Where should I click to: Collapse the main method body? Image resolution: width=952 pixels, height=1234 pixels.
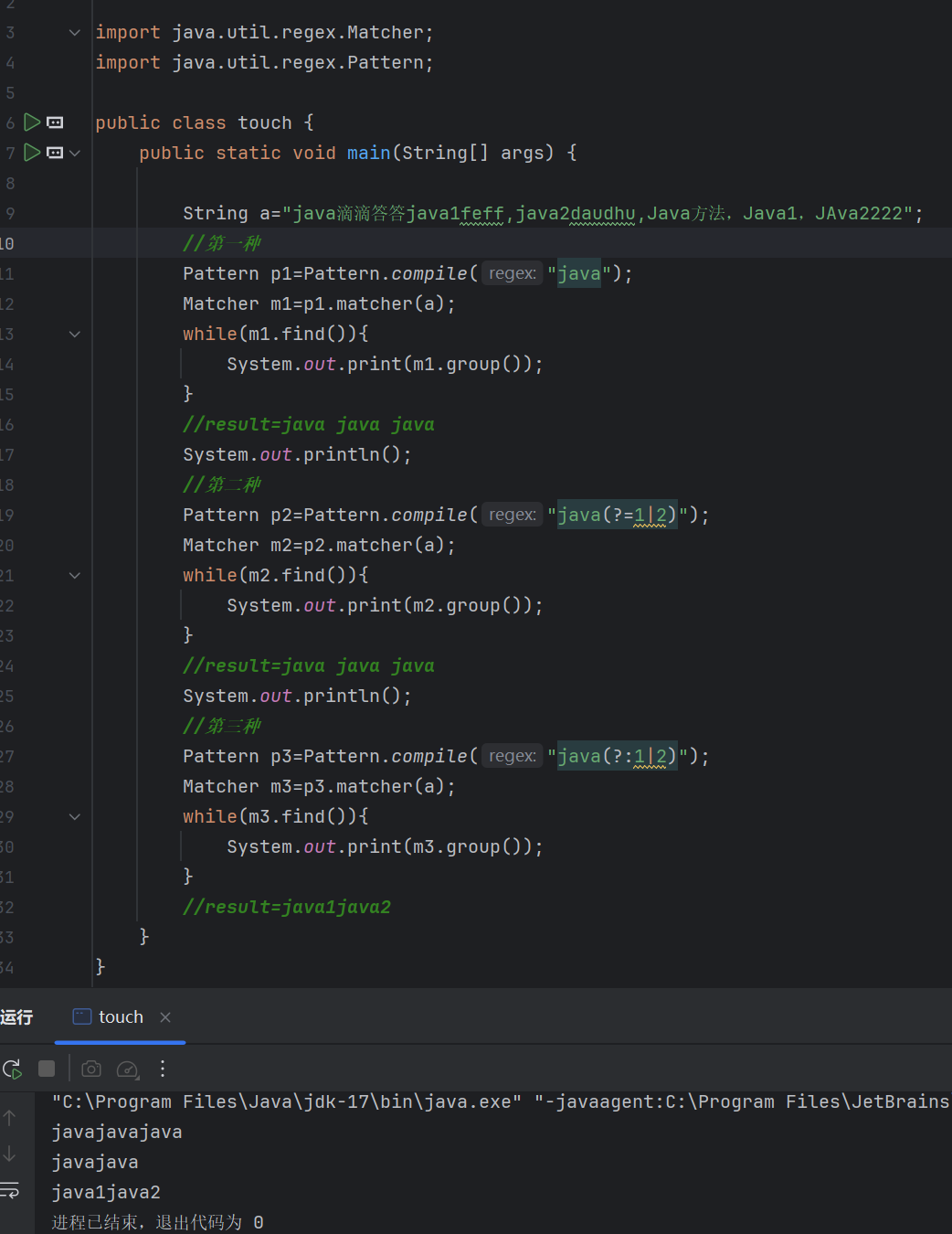75,153
